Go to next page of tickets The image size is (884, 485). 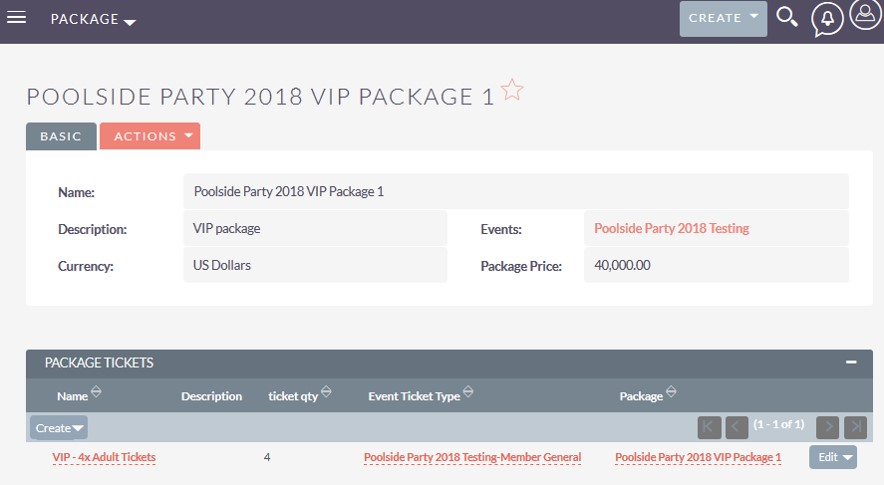[x=828, y=427]
